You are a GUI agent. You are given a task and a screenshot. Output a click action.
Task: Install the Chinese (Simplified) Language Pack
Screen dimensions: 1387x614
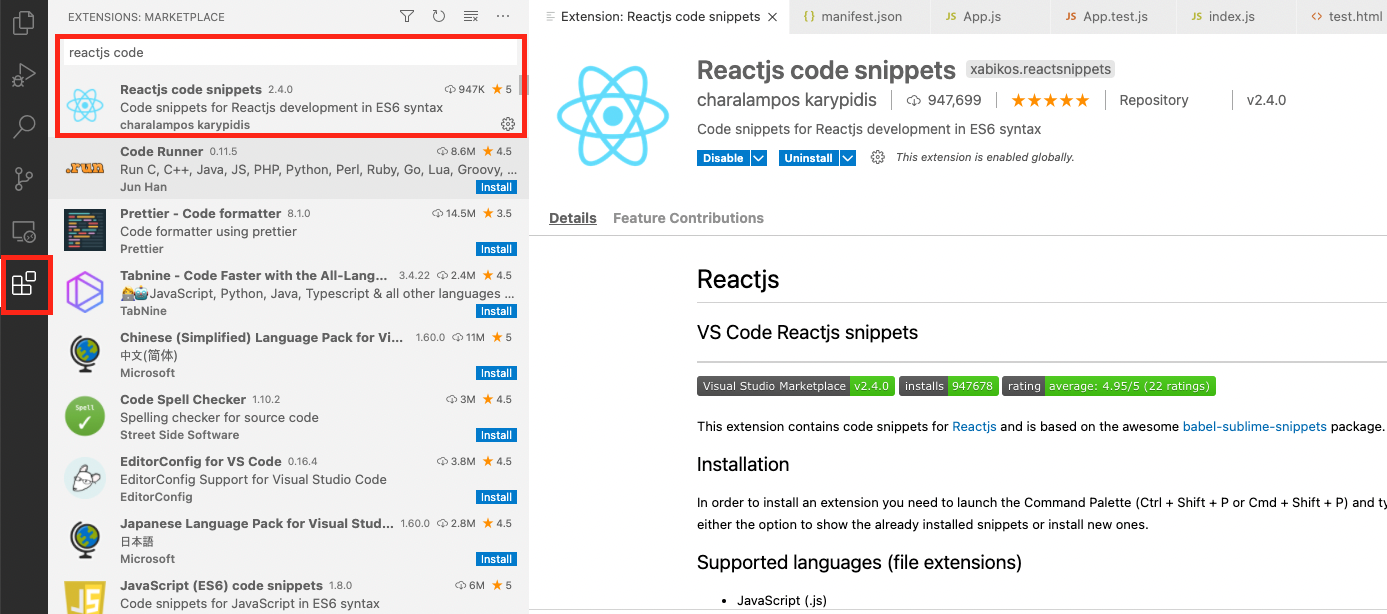pyautogui.click(x=496, y=373)
